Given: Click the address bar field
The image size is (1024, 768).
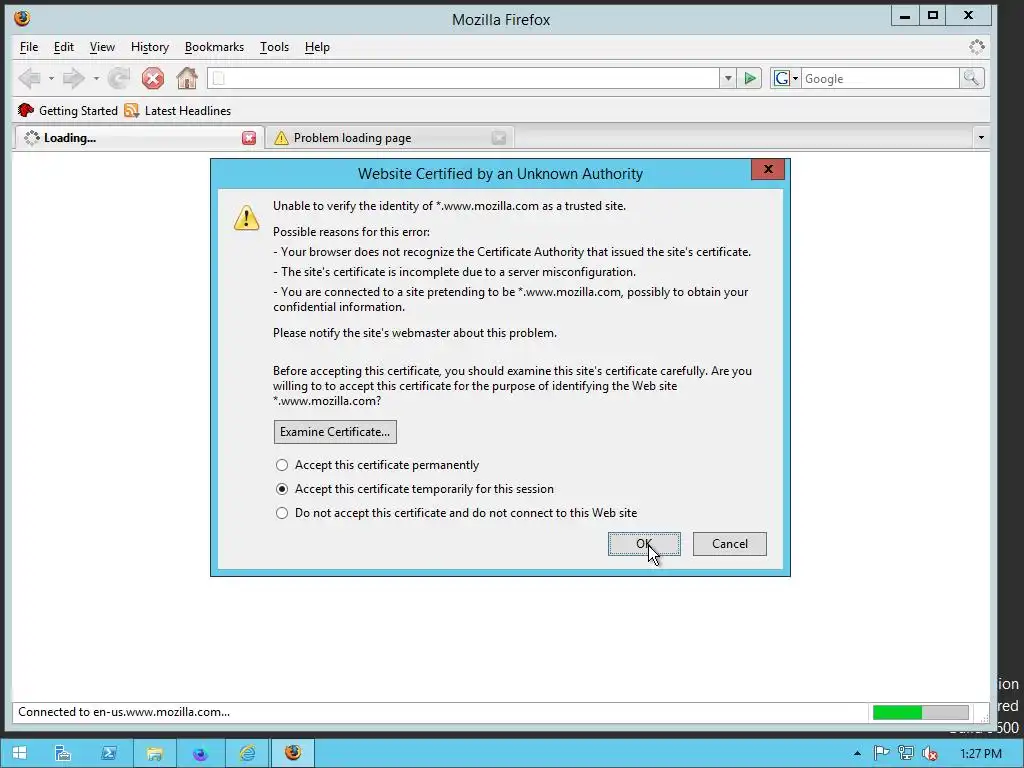Looking at the screenshot, I should click(x=463, y=78).
